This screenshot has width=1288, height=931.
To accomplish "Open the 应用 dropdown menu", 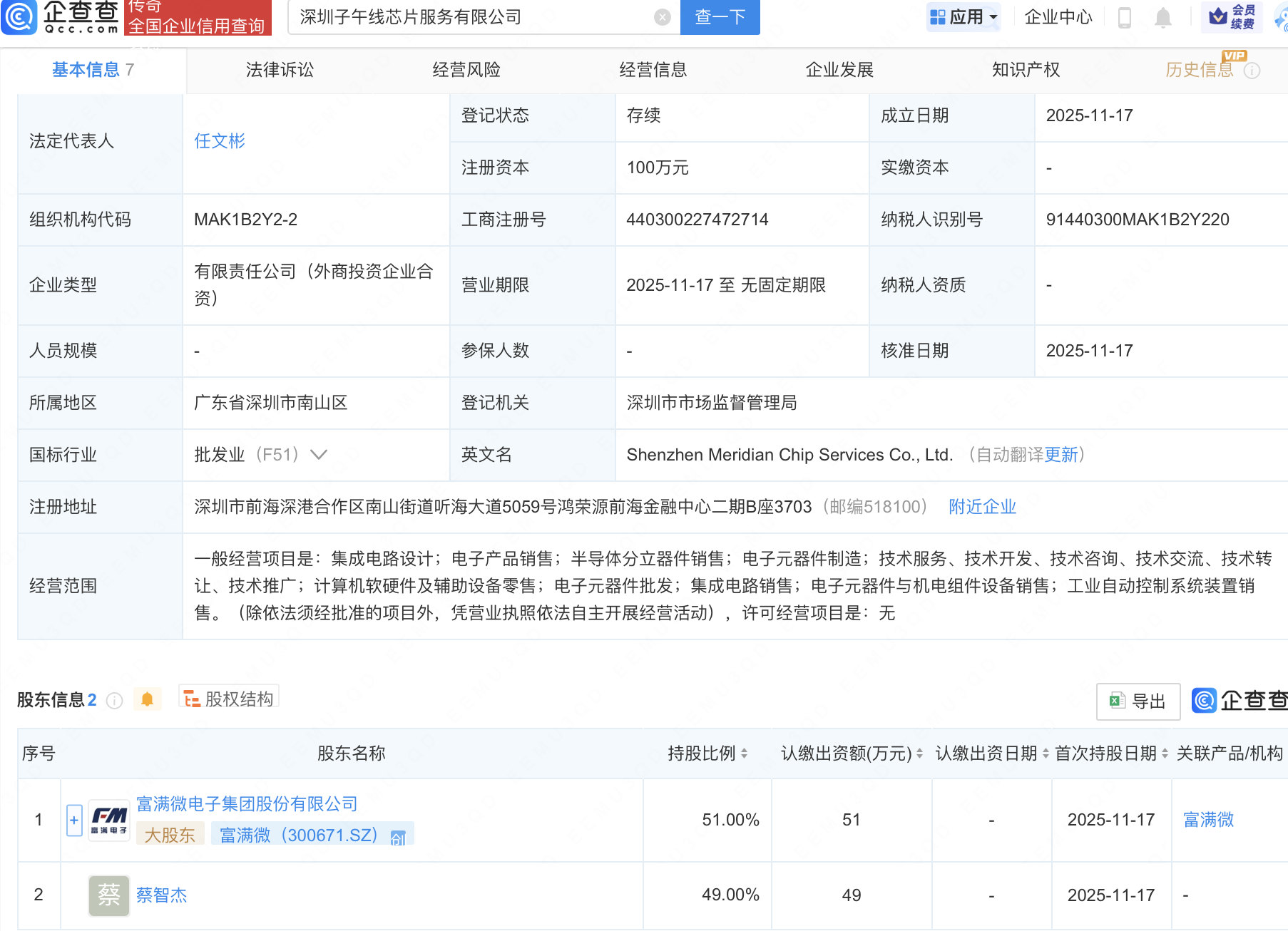I will 964,17.
